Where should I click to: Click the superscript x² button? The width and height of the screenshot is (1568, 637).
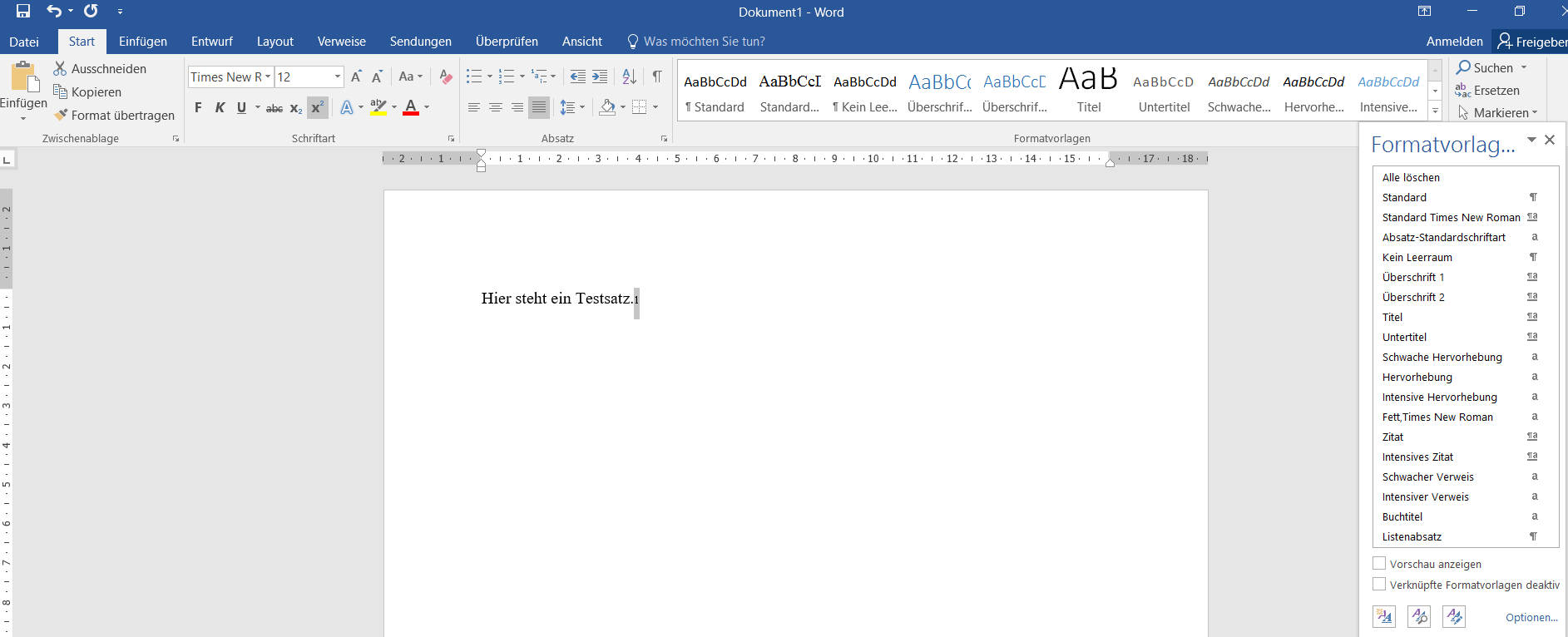317,107
